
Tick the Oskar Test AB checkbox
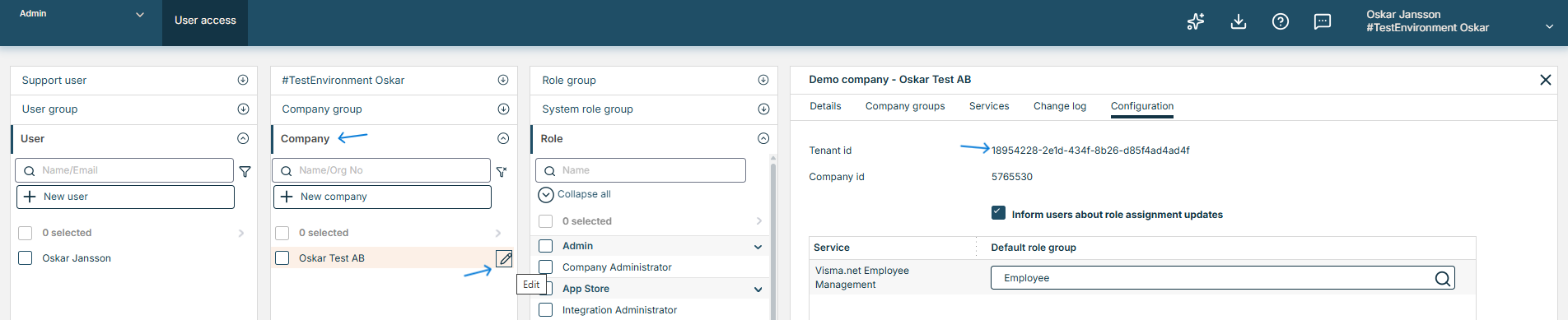(282, 258)
